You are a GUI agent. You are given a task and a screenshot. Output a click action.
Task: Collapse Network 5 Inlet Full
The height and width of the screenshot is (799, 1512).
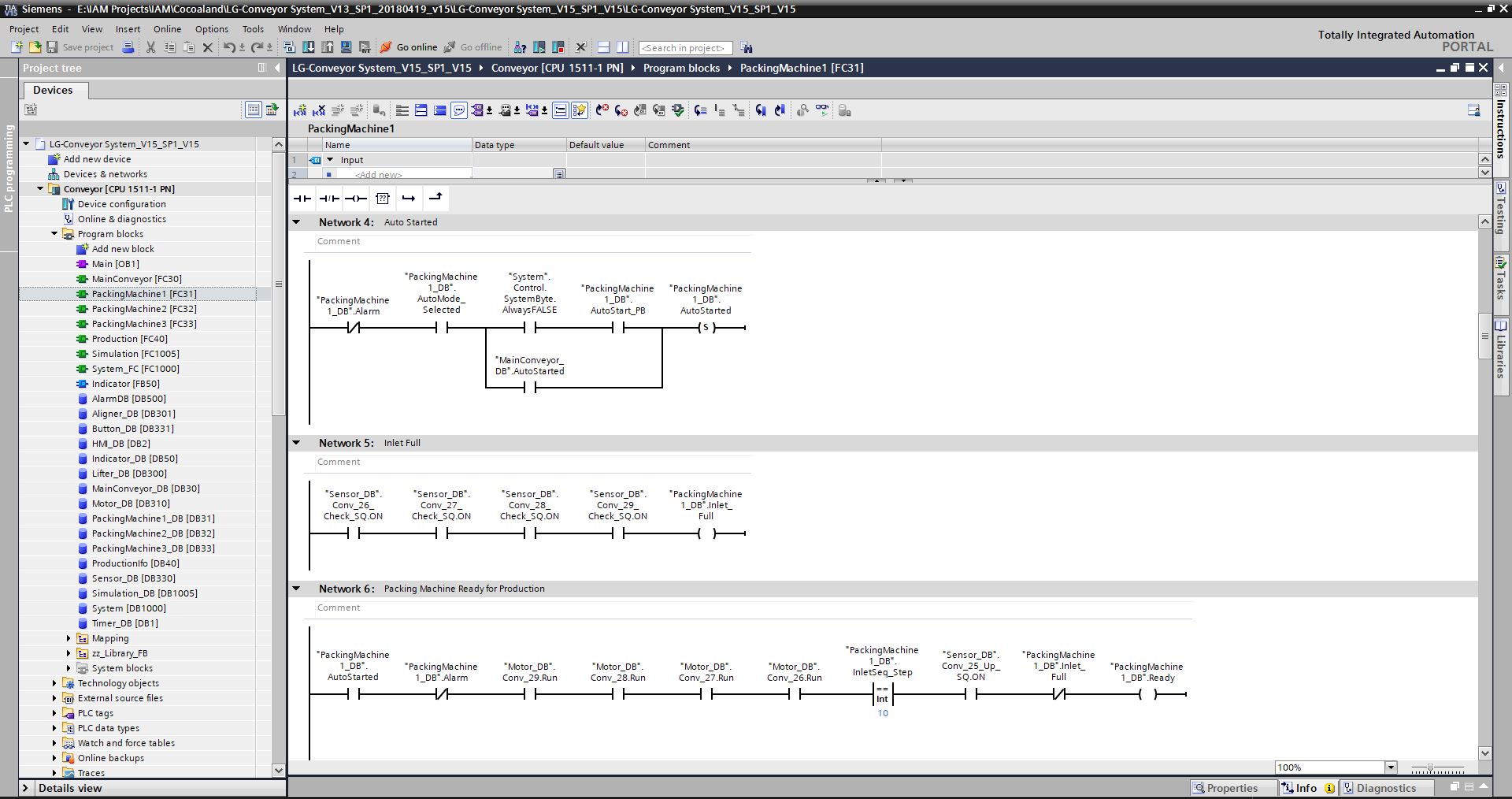(x=297, y=443)
